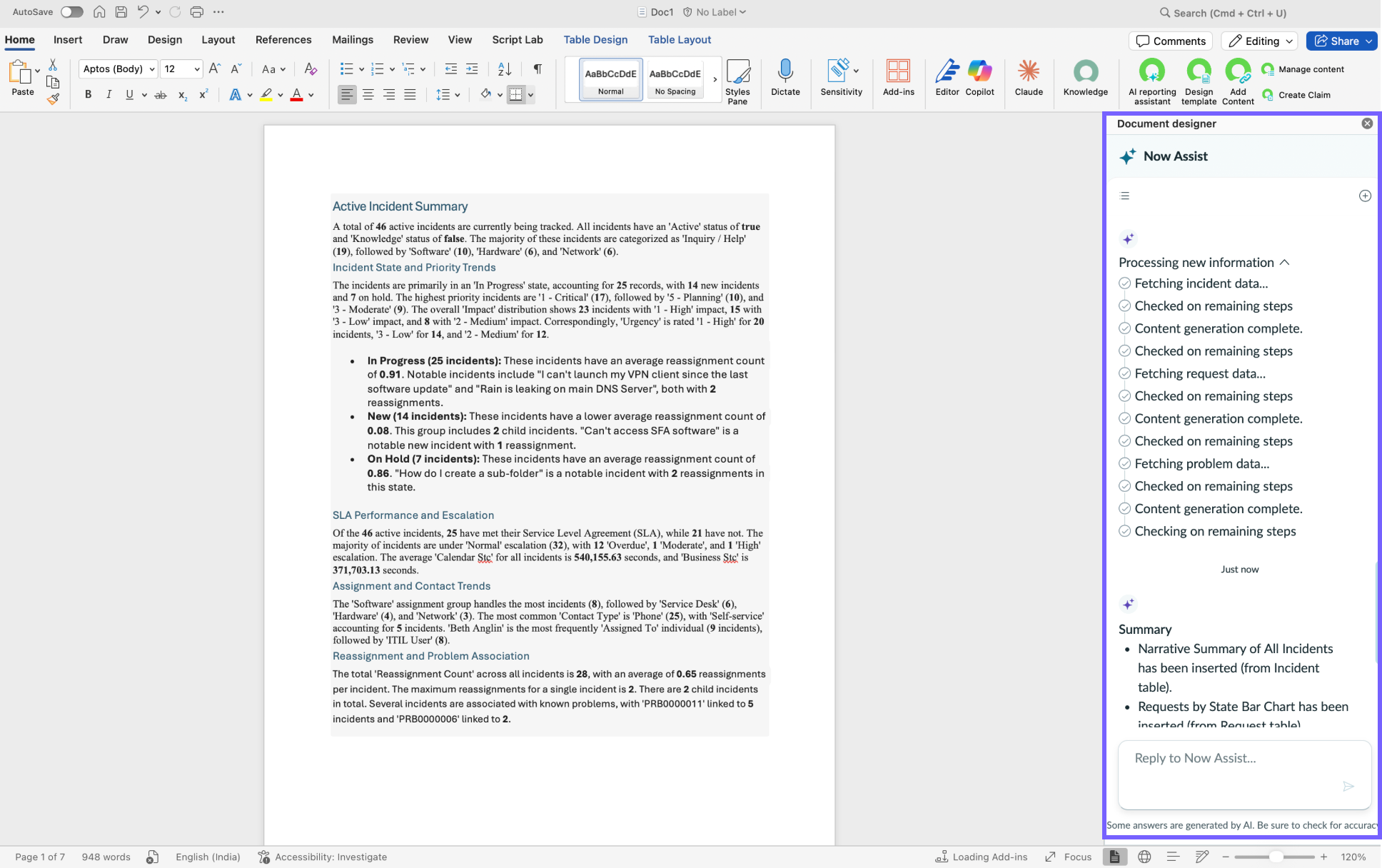Switch to the References tab

(283, 40)
